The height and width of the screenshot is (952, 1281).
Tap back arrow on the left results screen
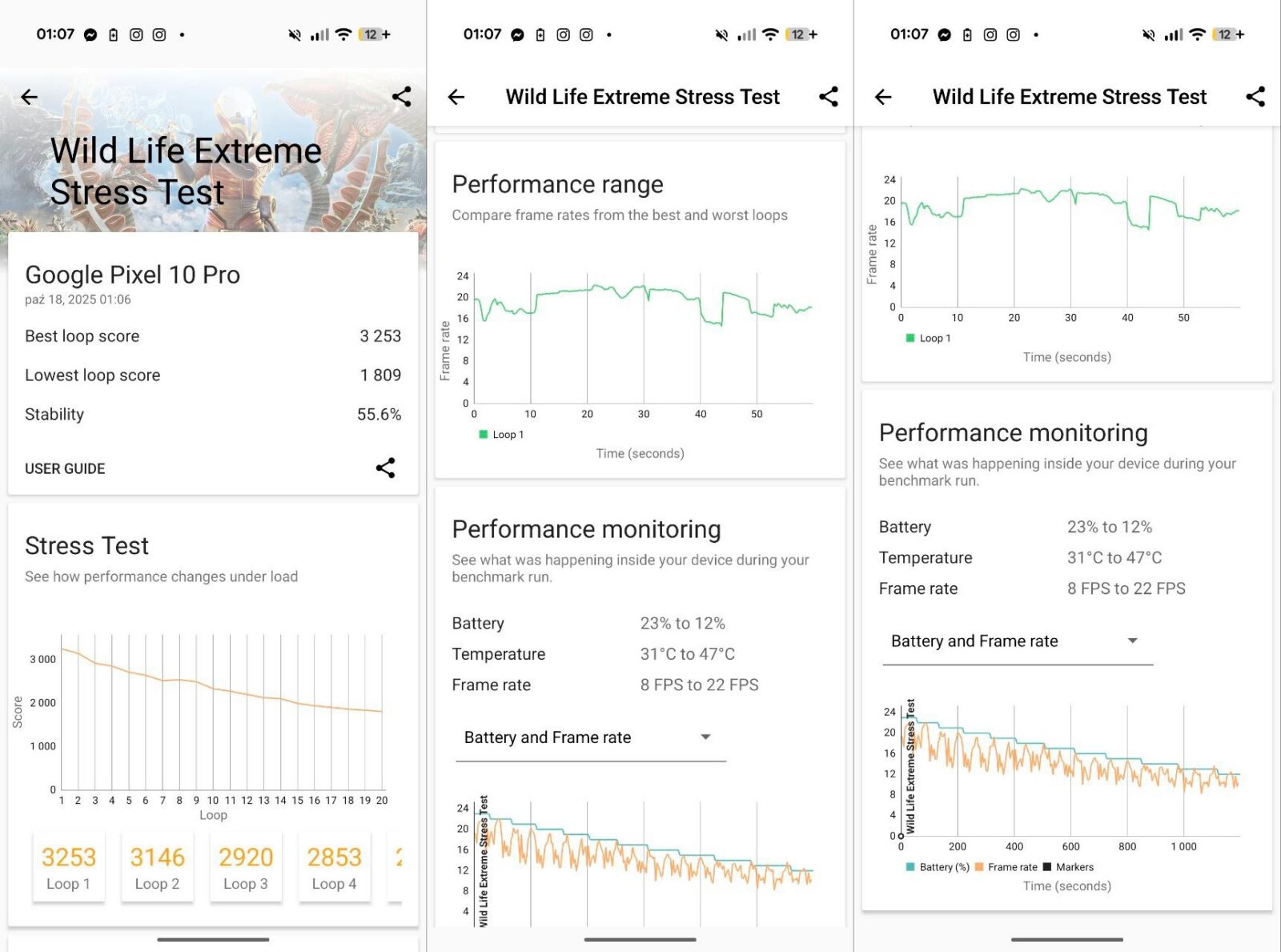30,97
